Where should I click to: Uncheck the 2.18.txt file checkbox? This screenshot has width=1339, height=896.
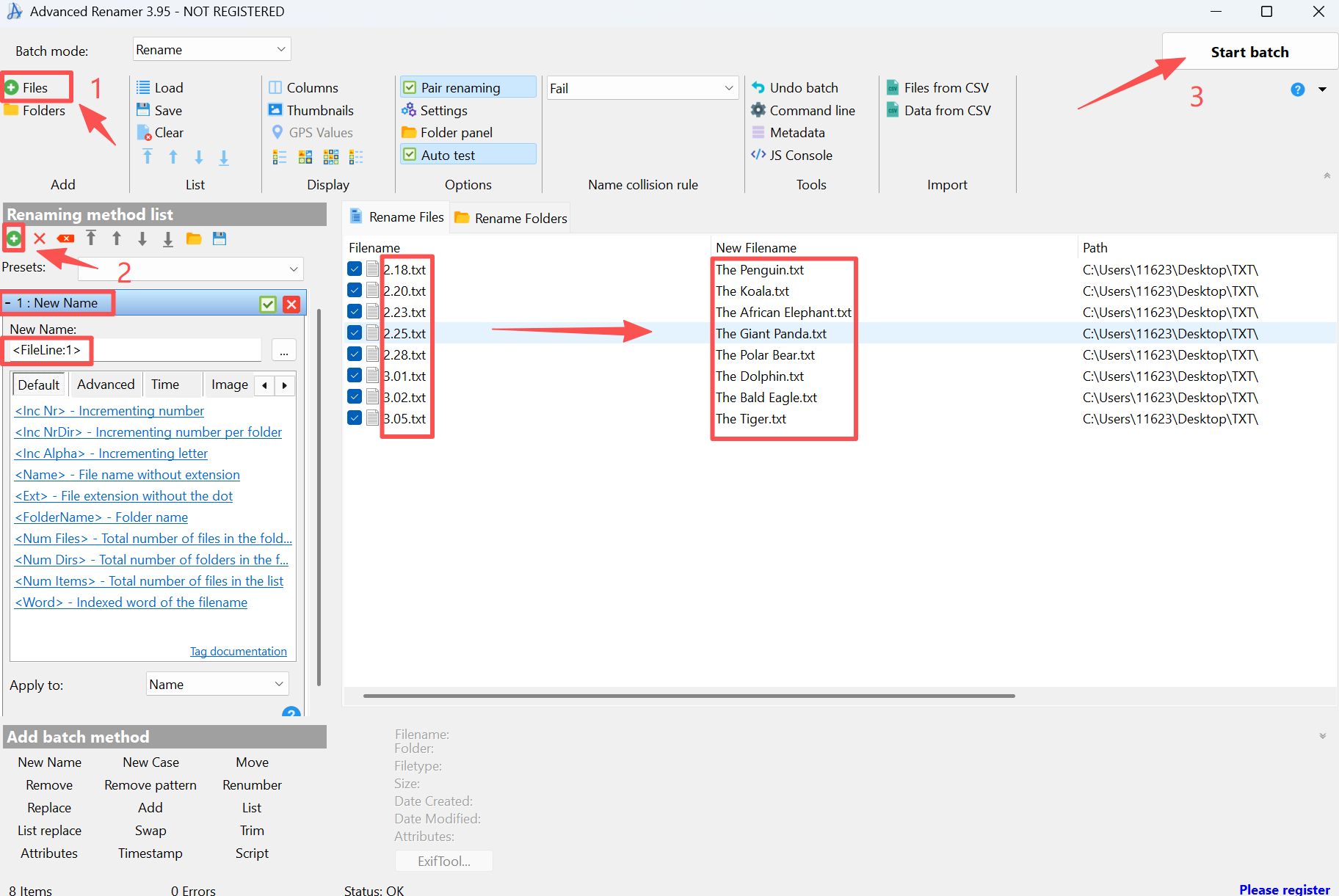click(355, 269)
